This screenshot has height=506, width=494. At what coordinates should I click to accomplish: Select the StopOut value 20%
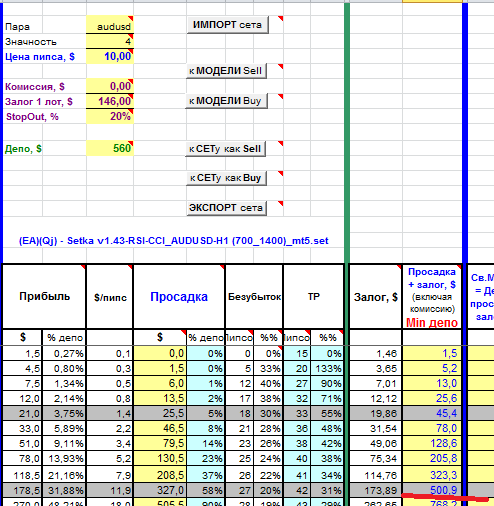coord(110,116)
